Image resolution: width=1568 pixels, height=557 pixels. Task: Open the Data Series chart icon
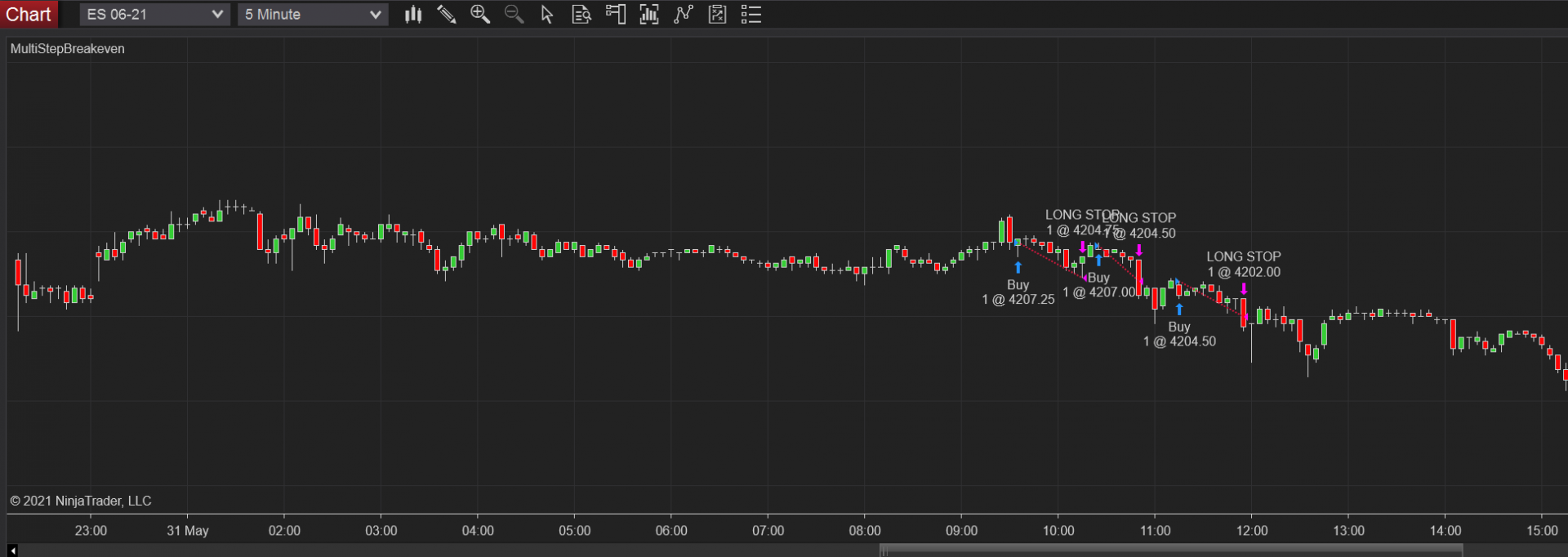[649, 14]
